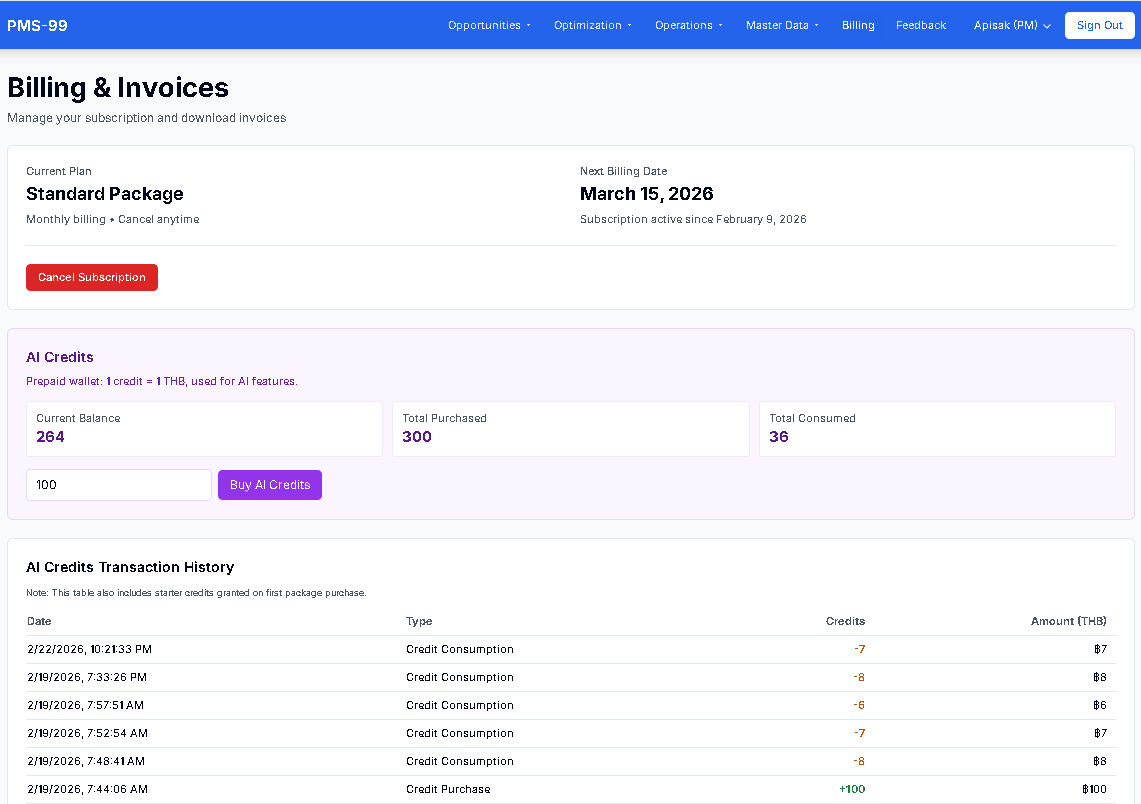
Task: Click the Date column header
Action: click(39, 621)
